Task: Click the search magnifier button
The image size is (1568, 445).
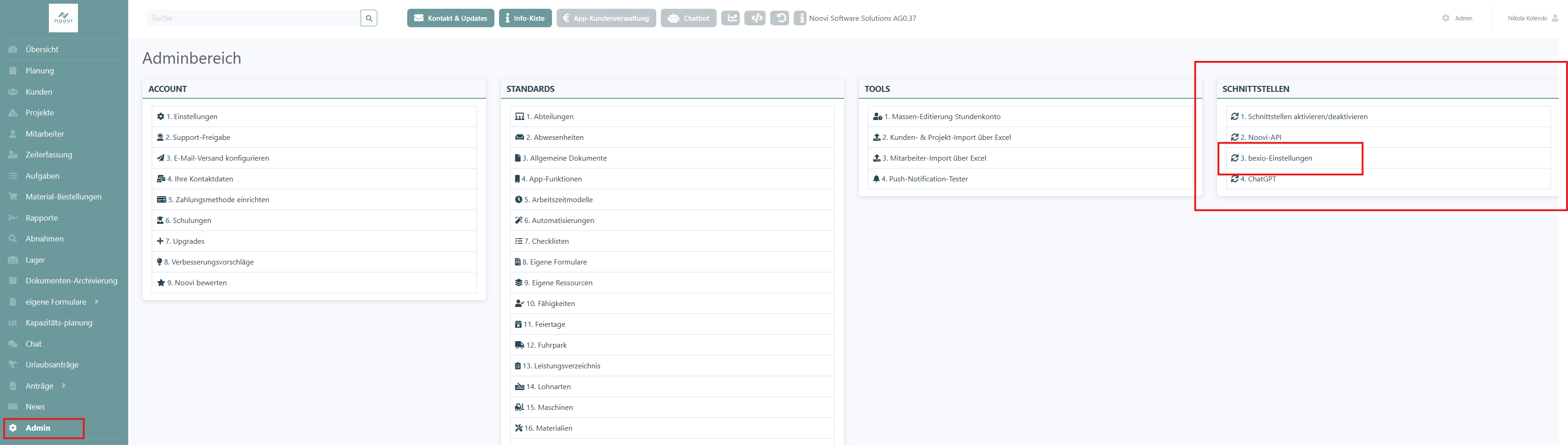Action: coord(369,18)
